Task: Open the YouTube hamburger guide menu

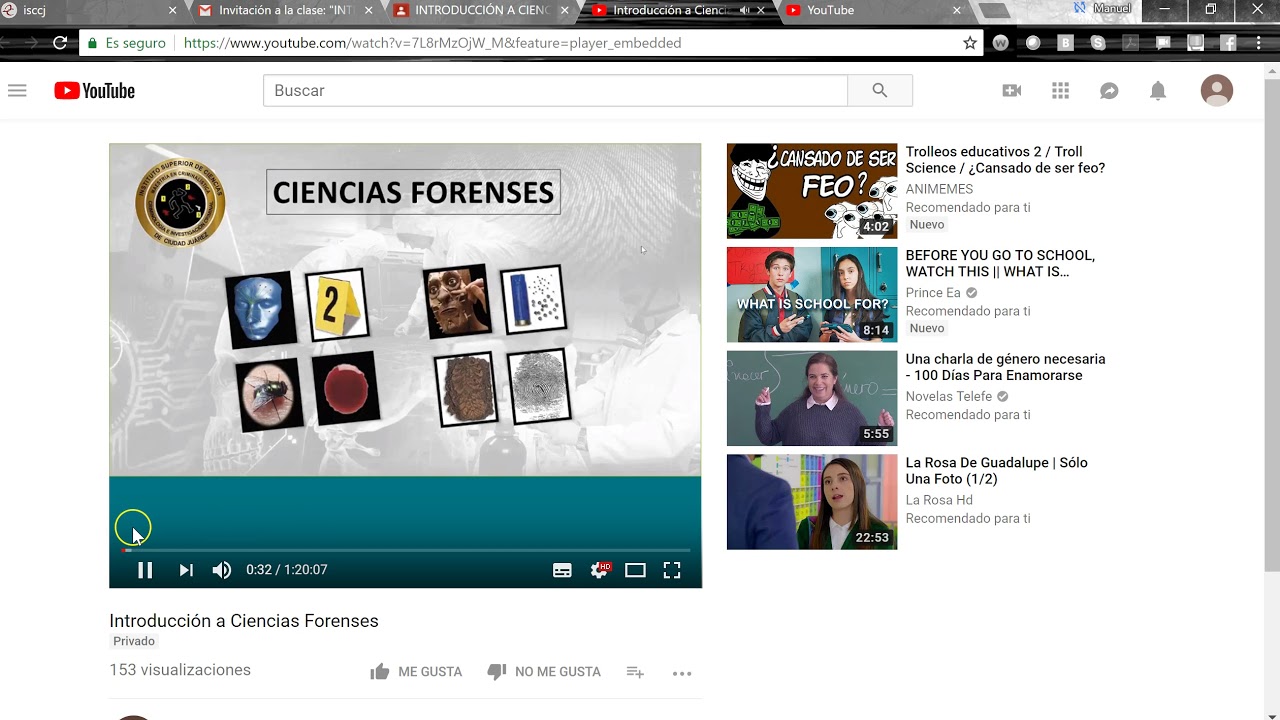Action: [17, 91]
